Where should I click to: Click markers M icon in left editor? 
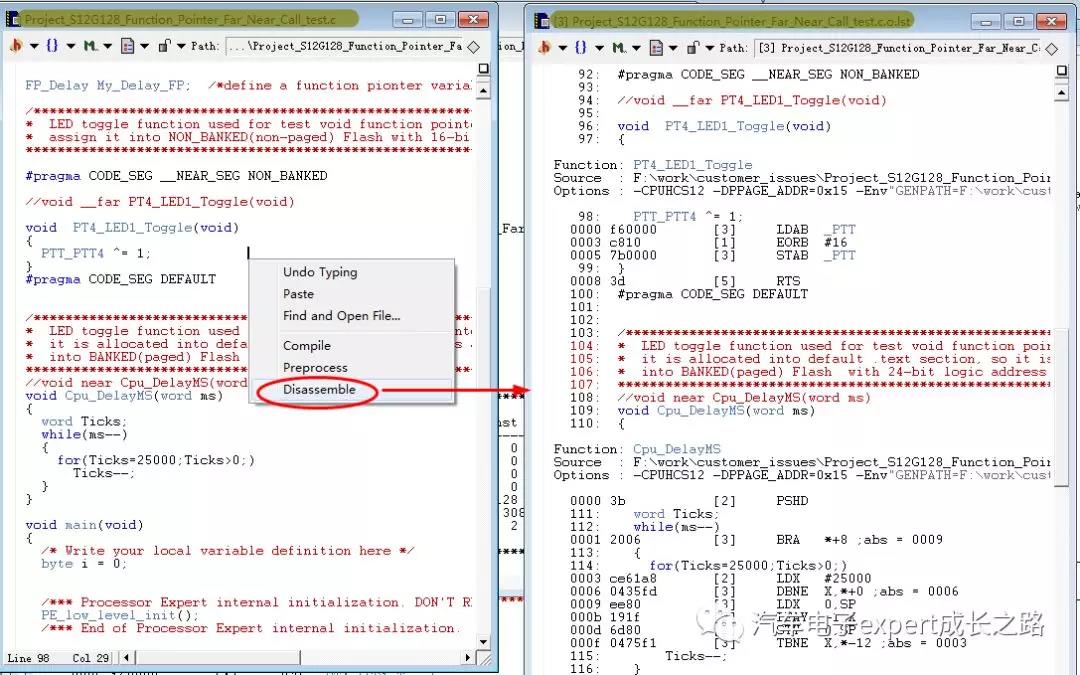(91, 46)
